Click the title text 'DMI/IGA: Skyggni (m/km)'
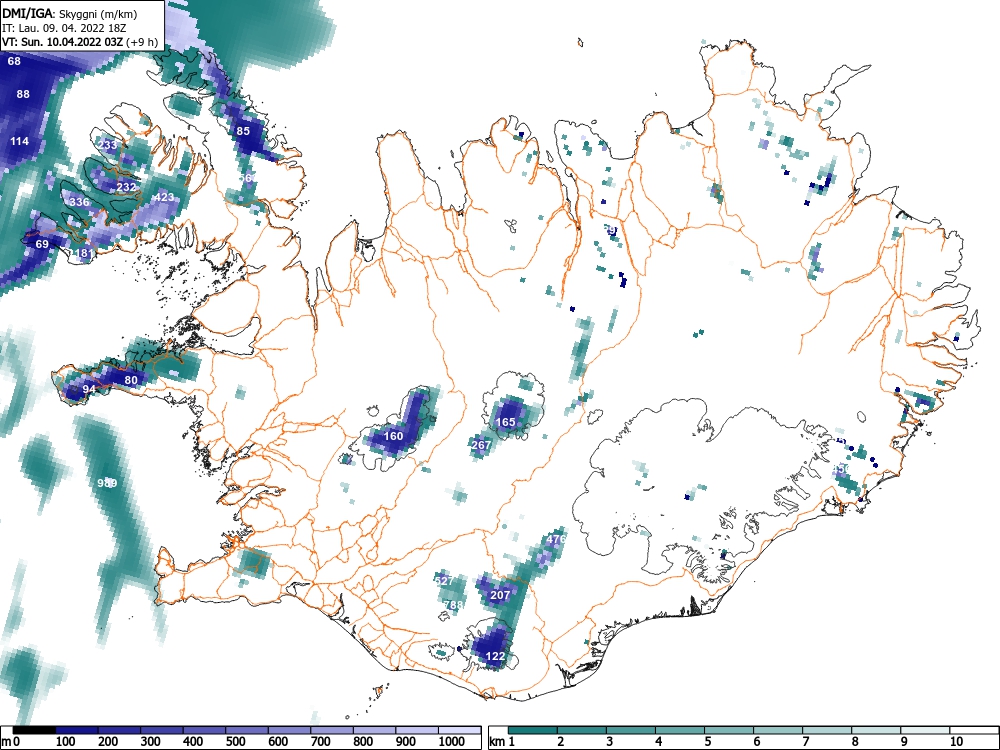Viewport: 1000px width, 750px height. click(x=70, y=13)
